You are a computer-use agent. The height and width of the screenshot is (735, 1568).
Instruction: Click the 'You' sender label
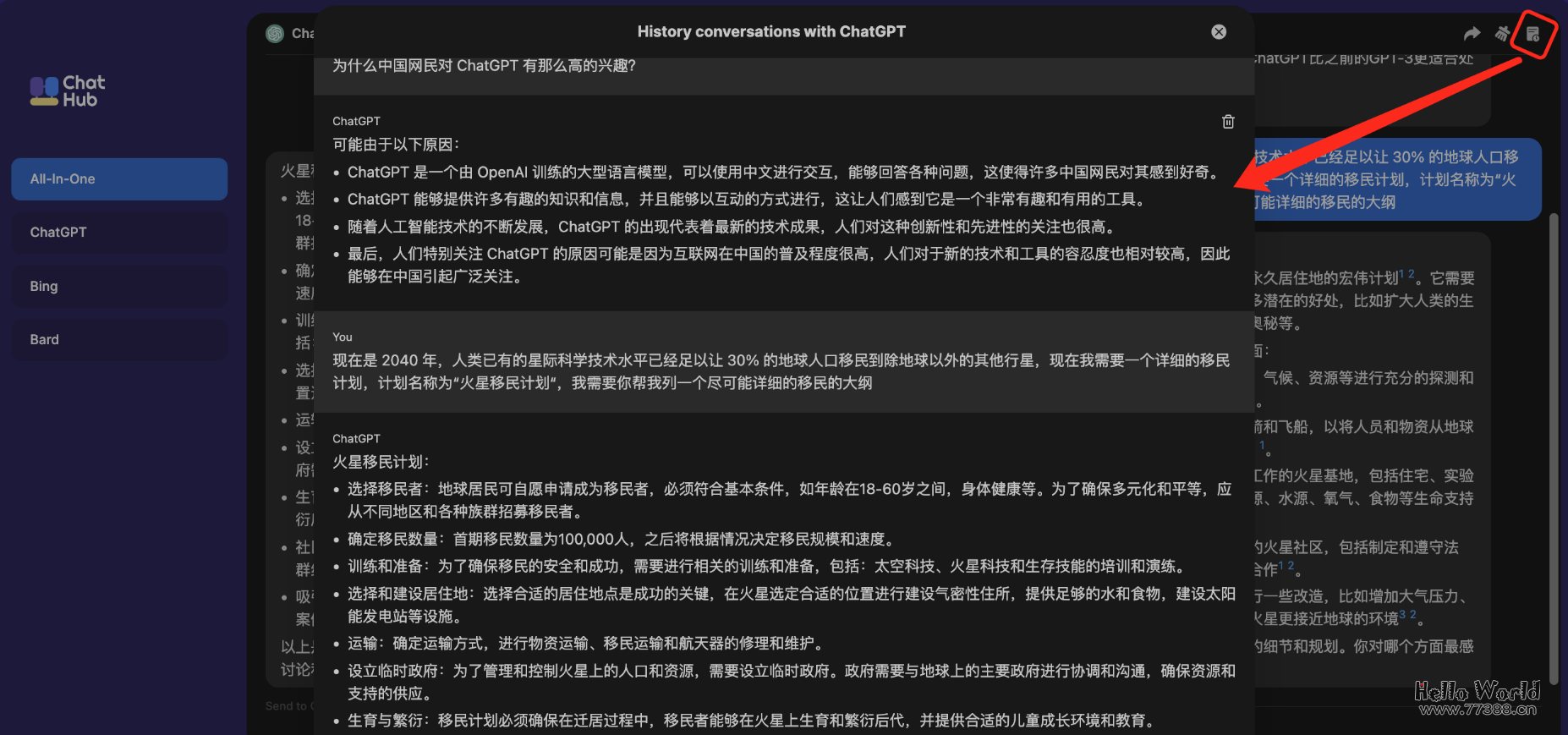pyautogui.click(x=343, y=337)
